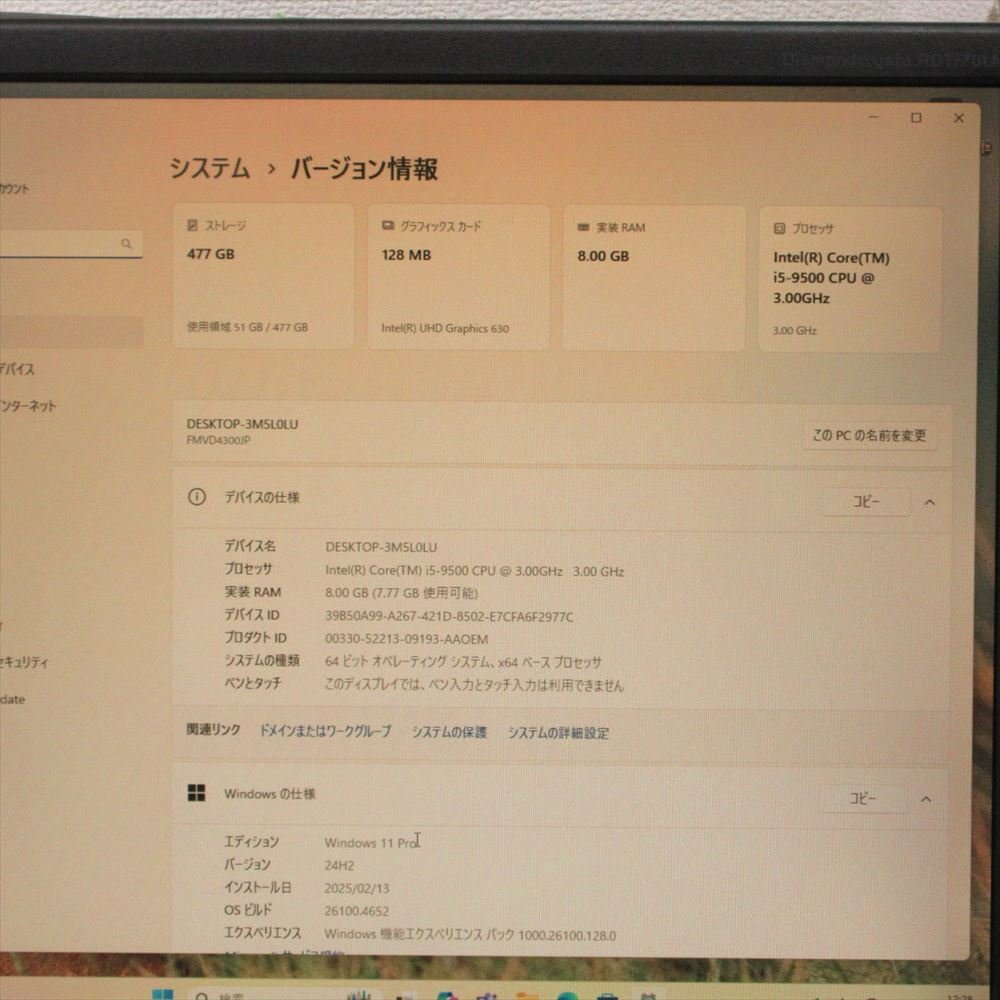Select アカウント in the settings sidebar
Viewport: 1000px width, 1000px height.
[x=14, y=189]
